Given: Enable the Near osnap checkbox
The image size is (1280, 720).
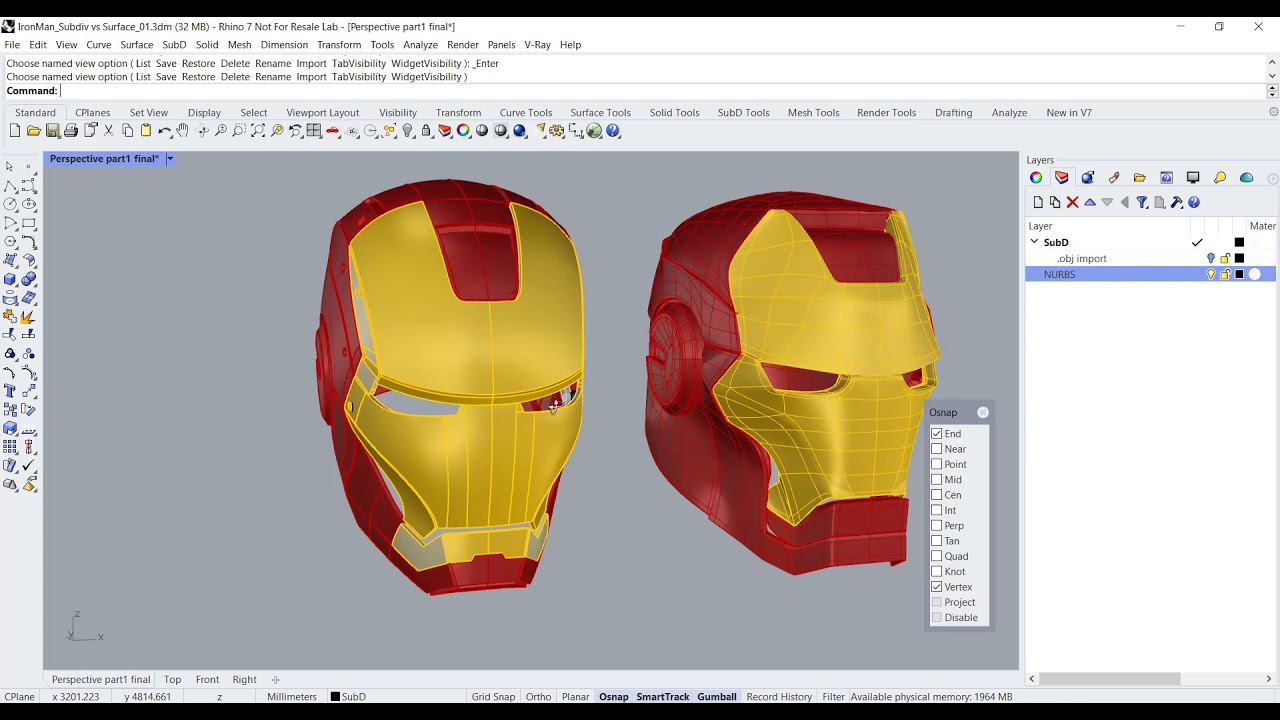Looking at the screenshot, I should pos(937,449).
